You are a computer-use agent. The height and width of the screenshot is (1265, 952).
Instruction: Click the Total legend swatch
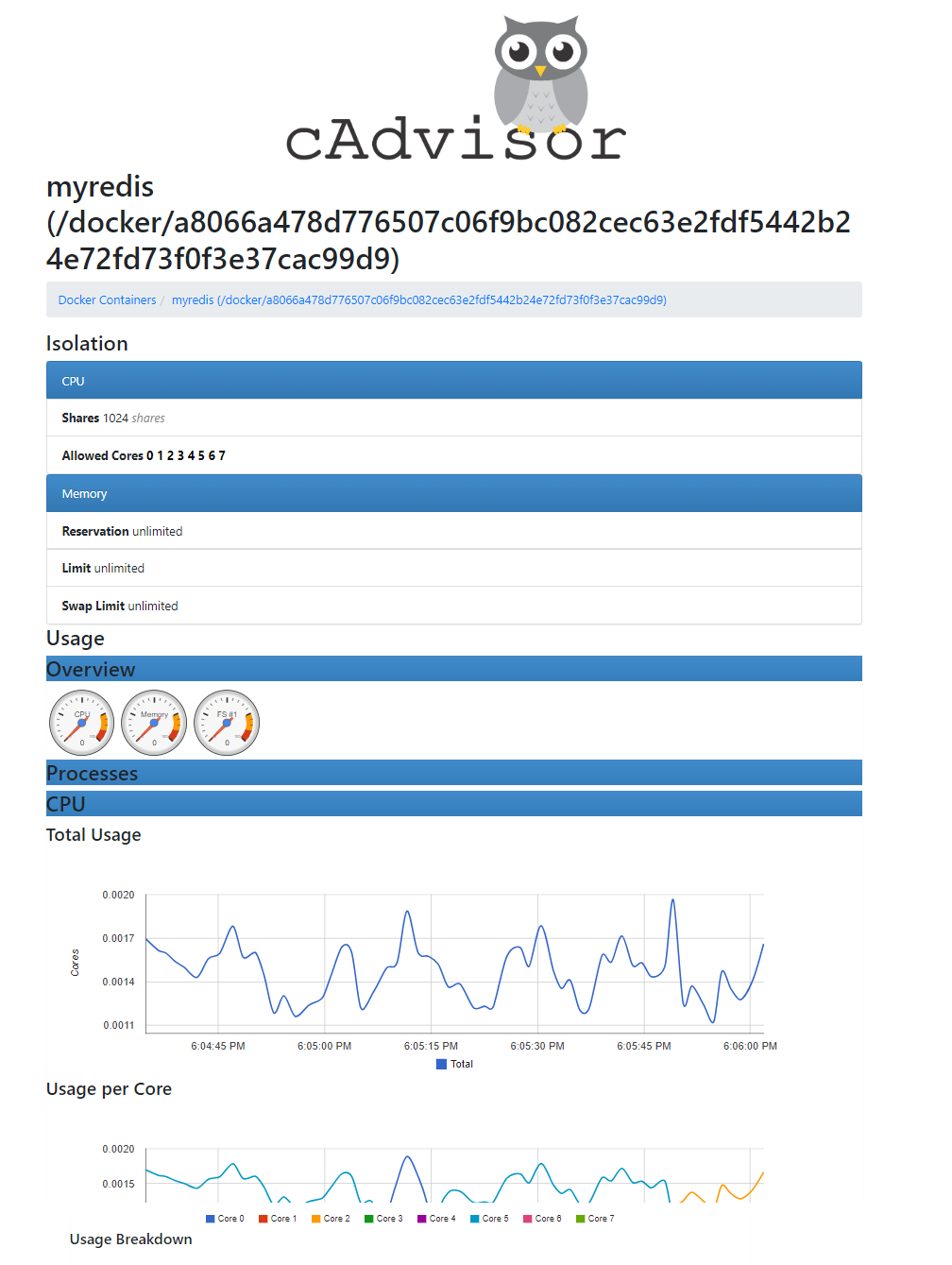[441, 1064]
